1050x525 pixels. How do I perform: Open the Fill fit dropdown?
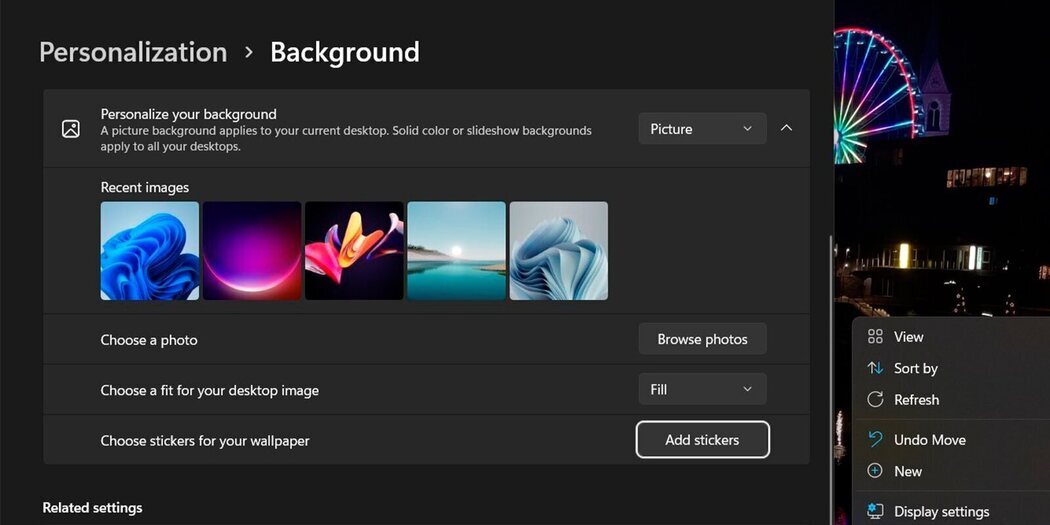(702, 390)
